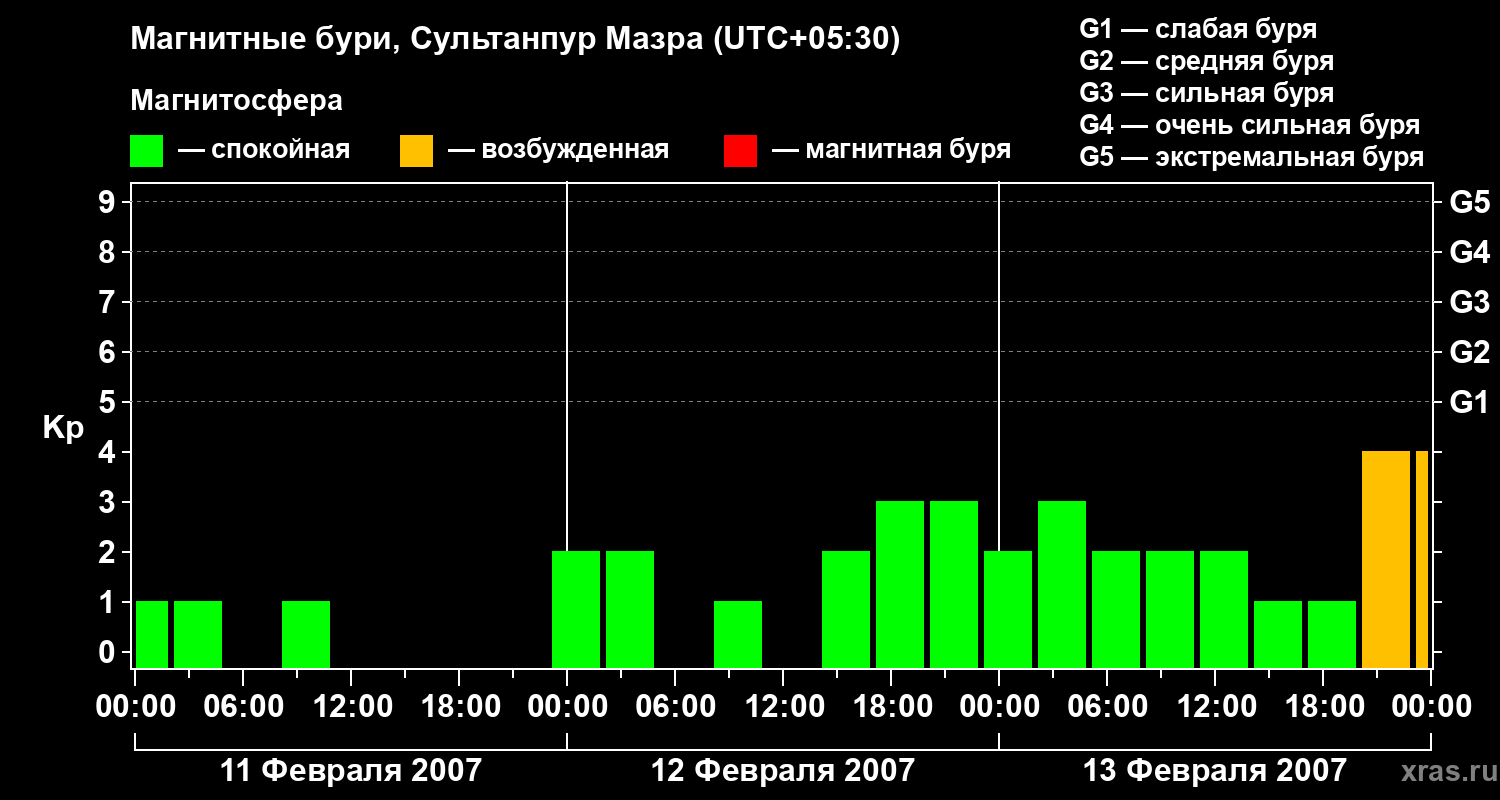1500x800 pixels.
Task: Click the '12:00' tick label for 13 February
Action: pos(1216,706)
